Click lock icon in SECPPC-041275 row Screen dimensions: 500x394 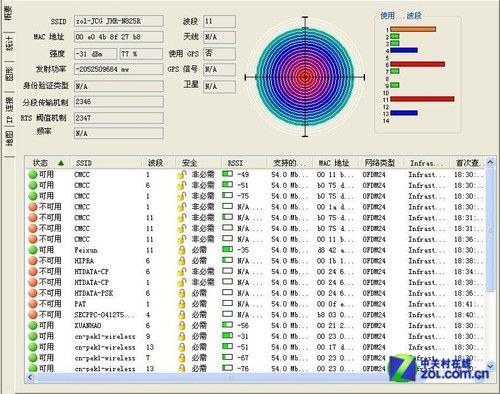(182, 315)
